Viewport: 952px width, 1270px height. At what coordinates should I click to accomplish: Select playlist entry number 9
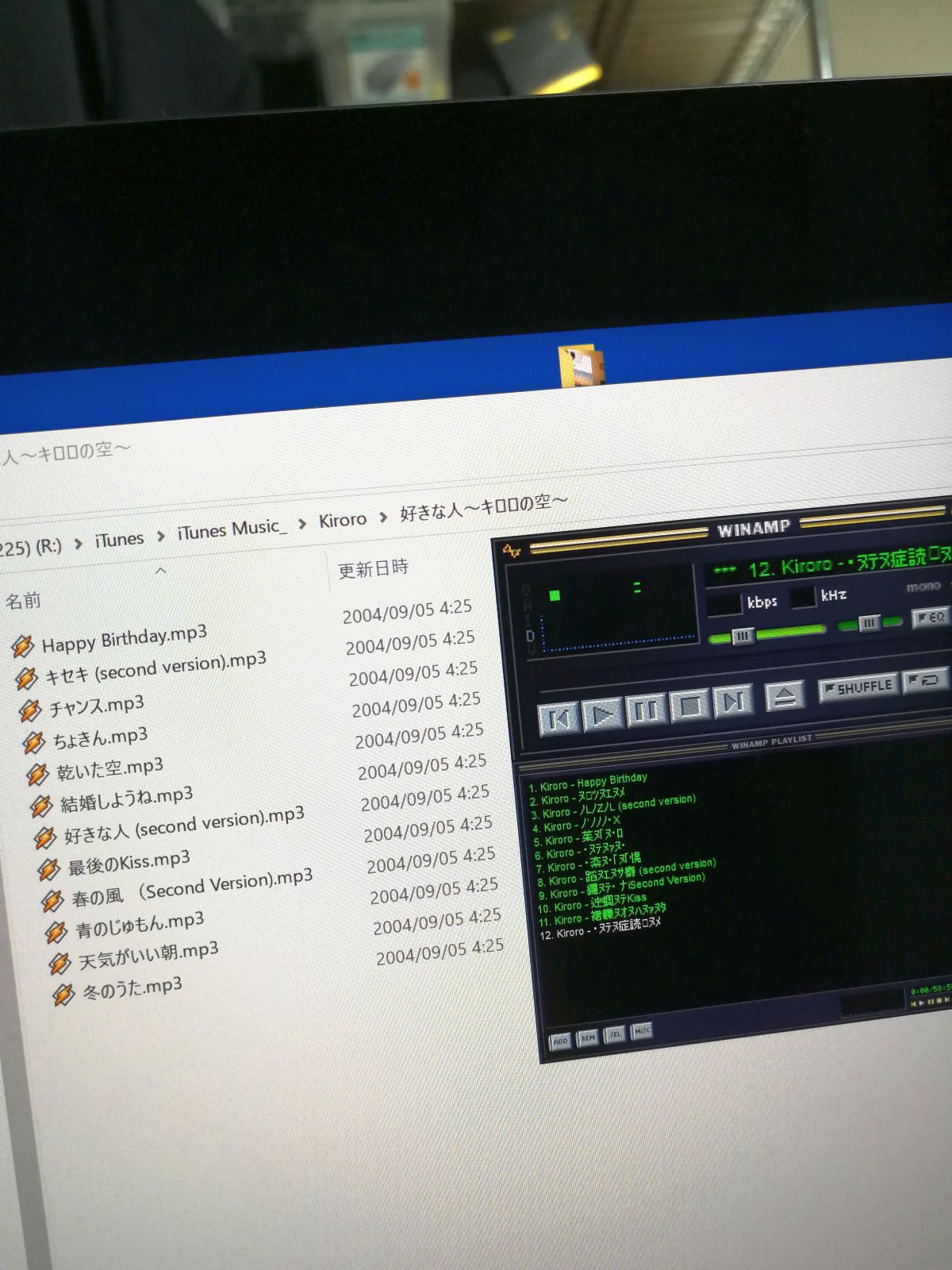click(x=622, y=887)
